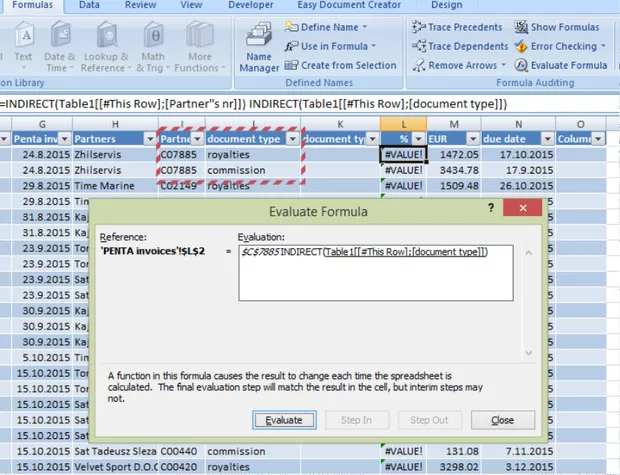Select cell with value 3434.78
The width and height of the screenshot is (620, 475).
click(x=454, y=170)
